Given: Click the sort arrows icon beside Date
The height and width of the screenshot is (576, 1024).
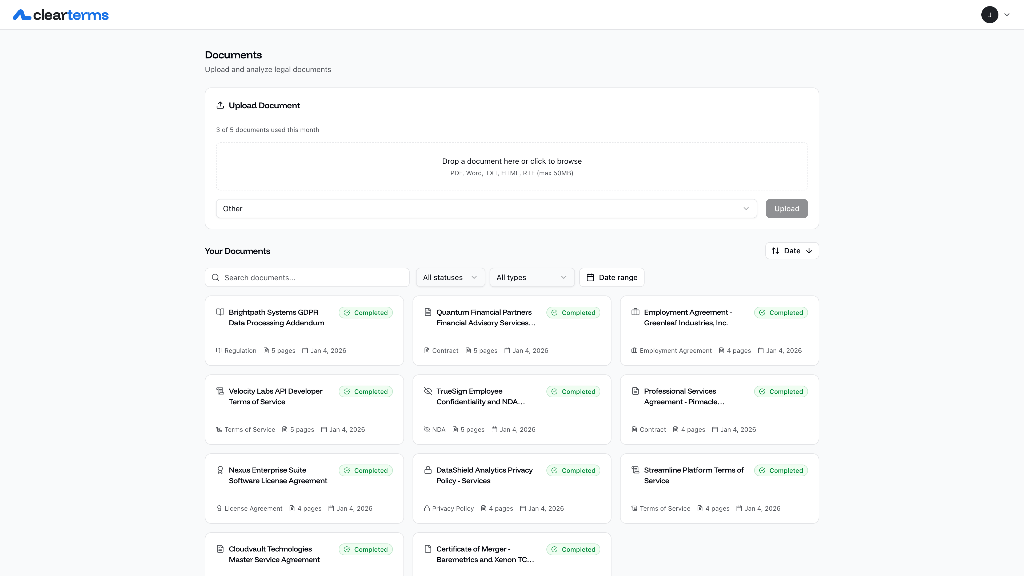Looking at the screenshot, I should 775,251.
